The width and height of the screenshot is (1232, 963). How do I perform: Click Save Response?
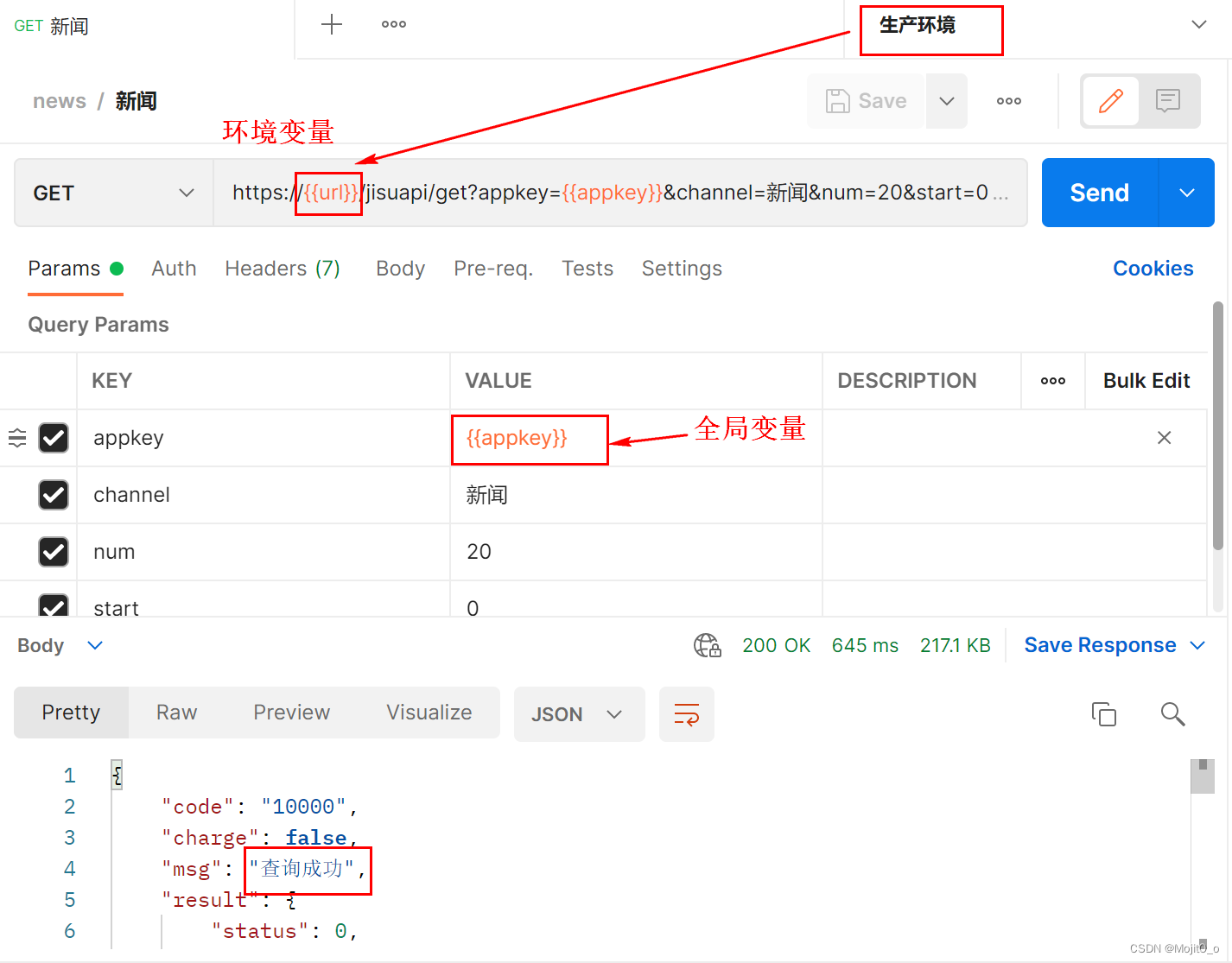[x=1100, y=645]
